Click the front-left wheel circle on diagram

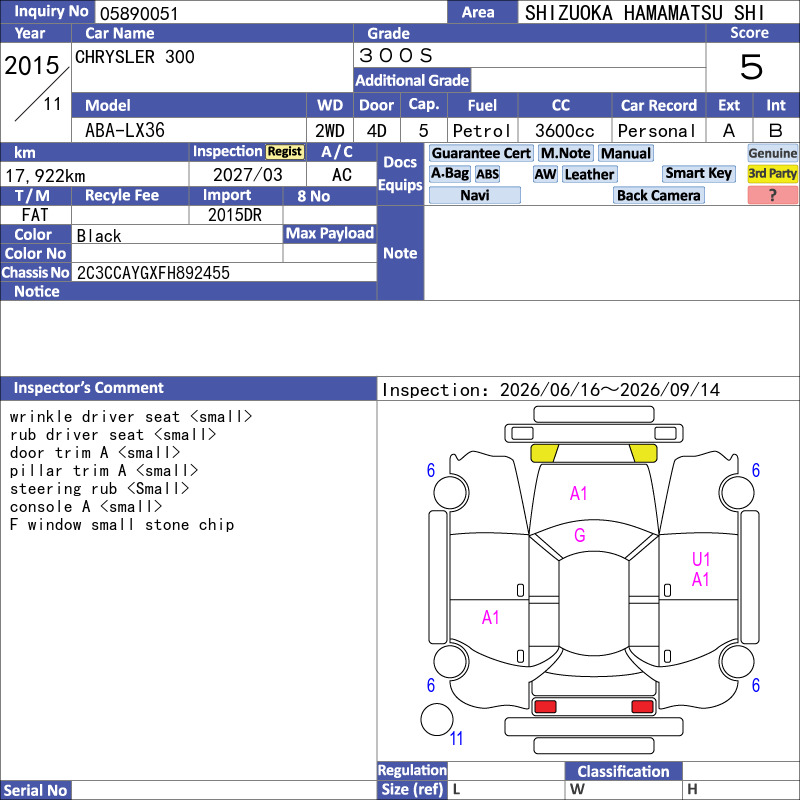point(451,492)
